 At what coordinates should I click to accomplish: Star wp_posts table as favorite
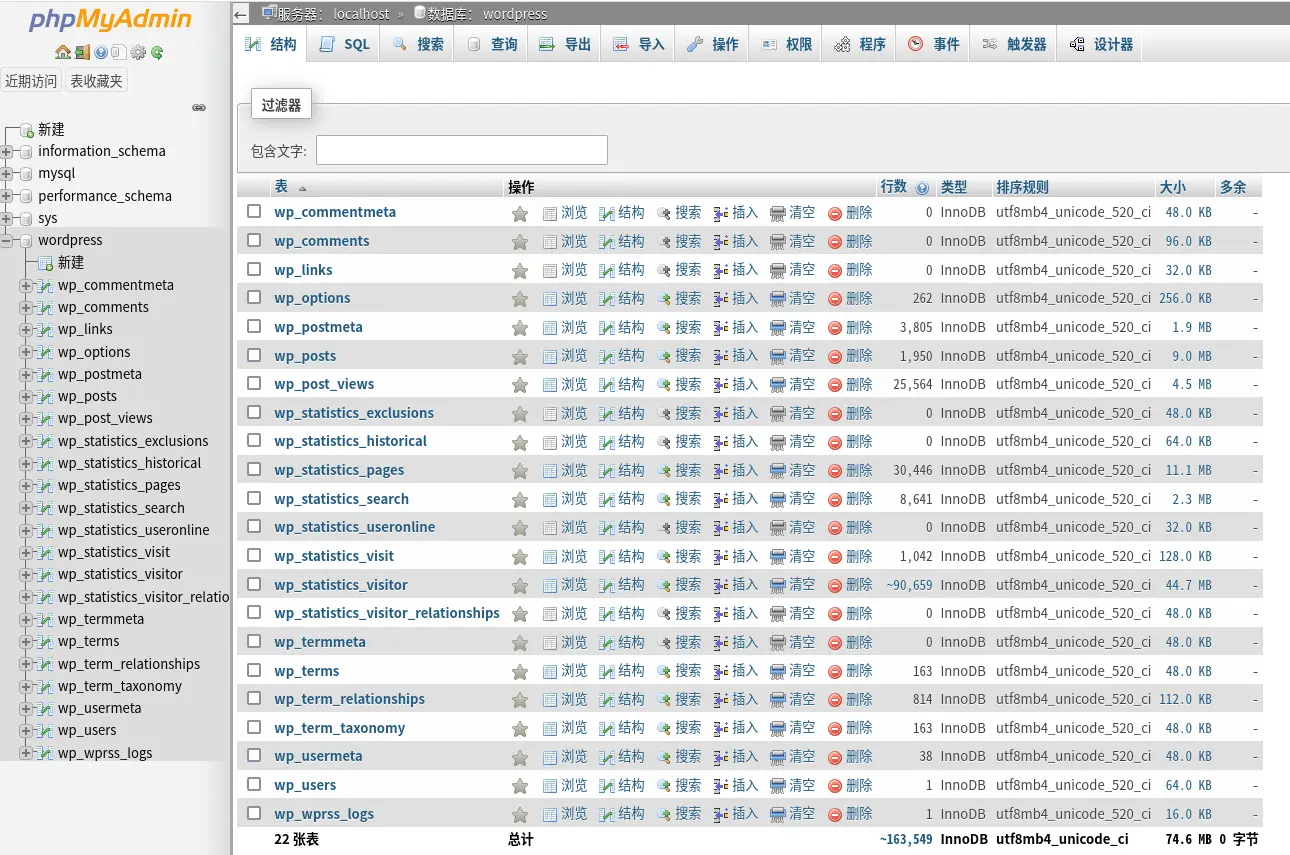(x=520, y=356)
